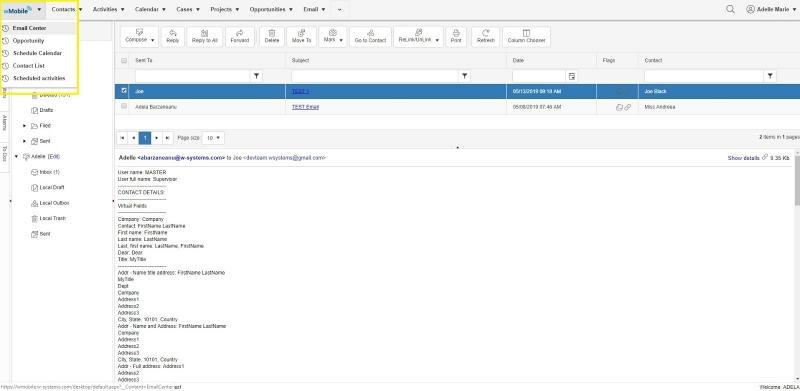Forward the selected email
Image resolution: width=800 pixels, height=391 pixels.
tap(240, 37)
